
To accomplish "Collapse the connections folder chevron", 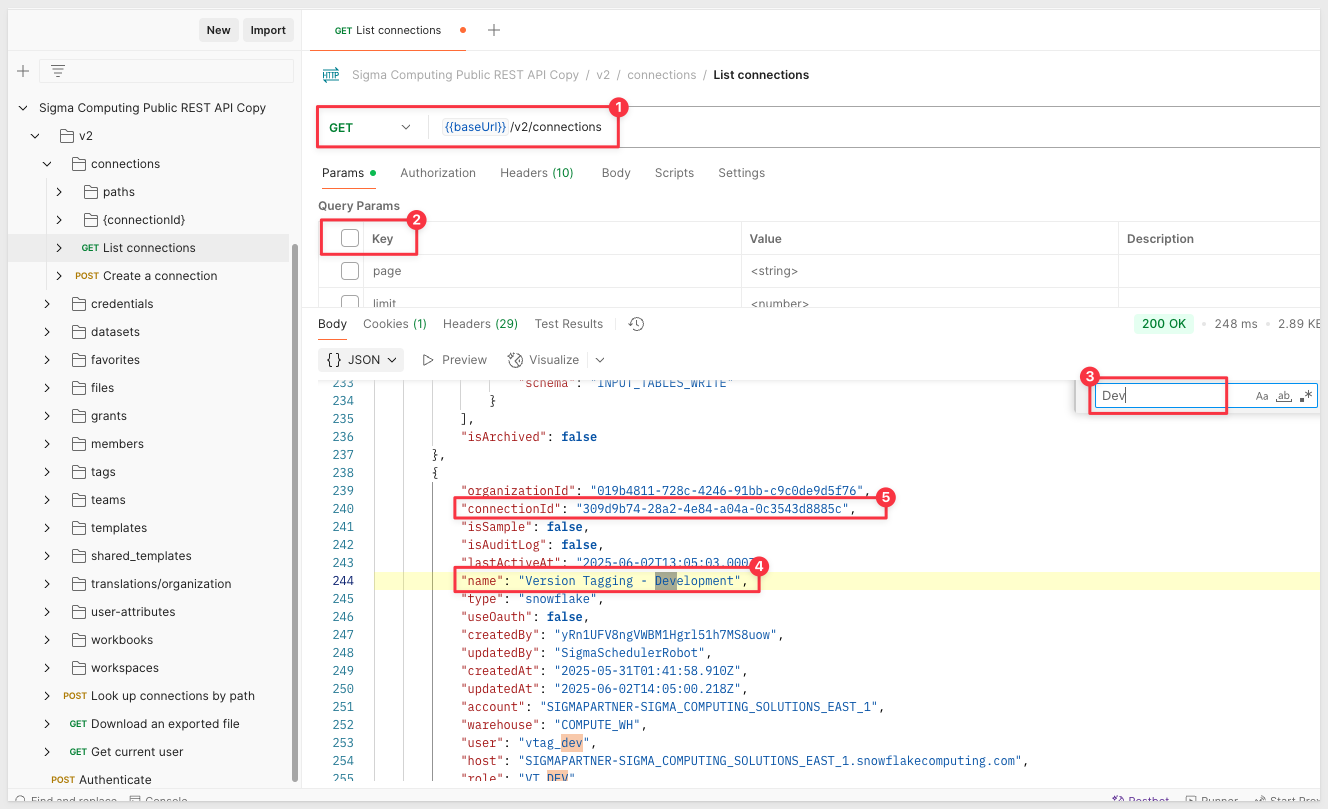I will tap(47, 164).
